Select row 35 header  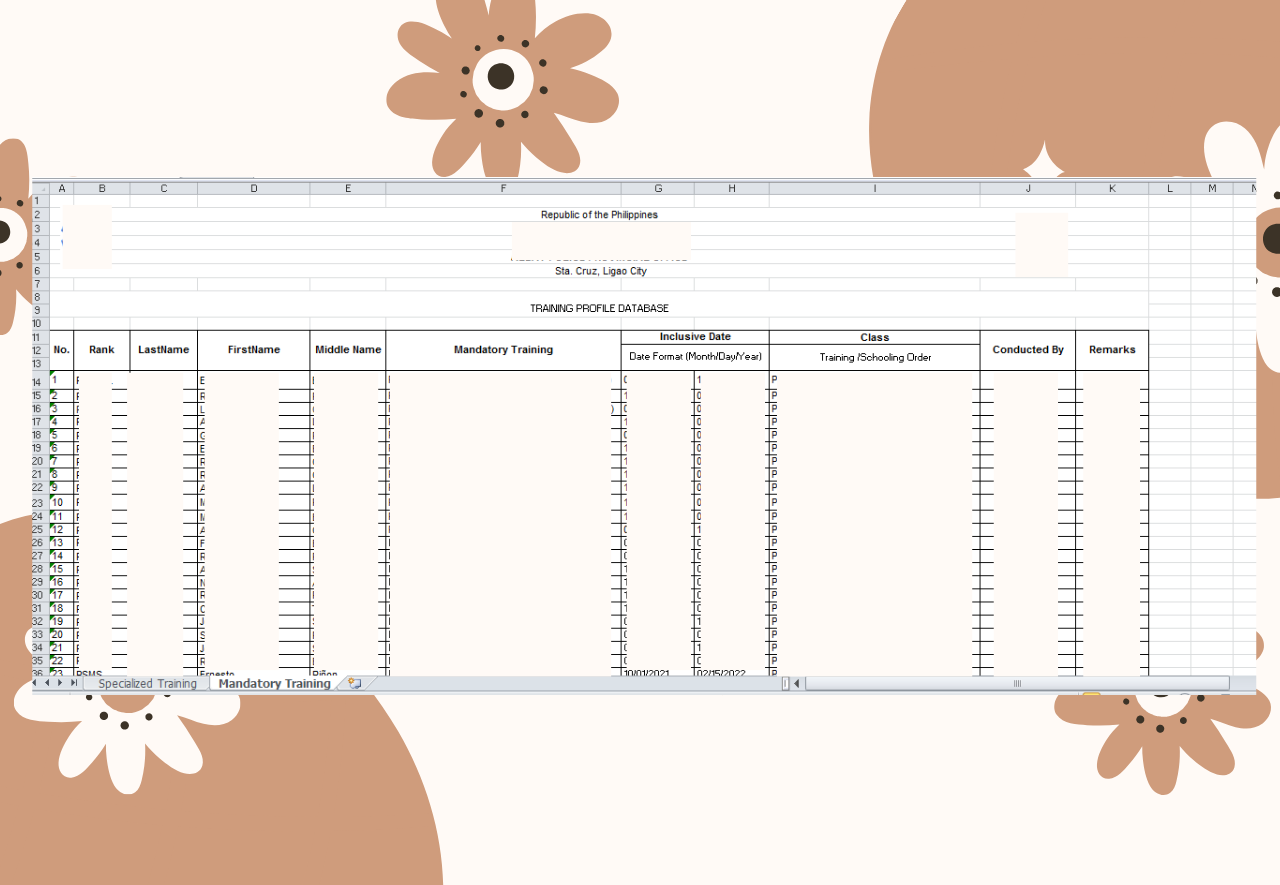coord(41,660)
